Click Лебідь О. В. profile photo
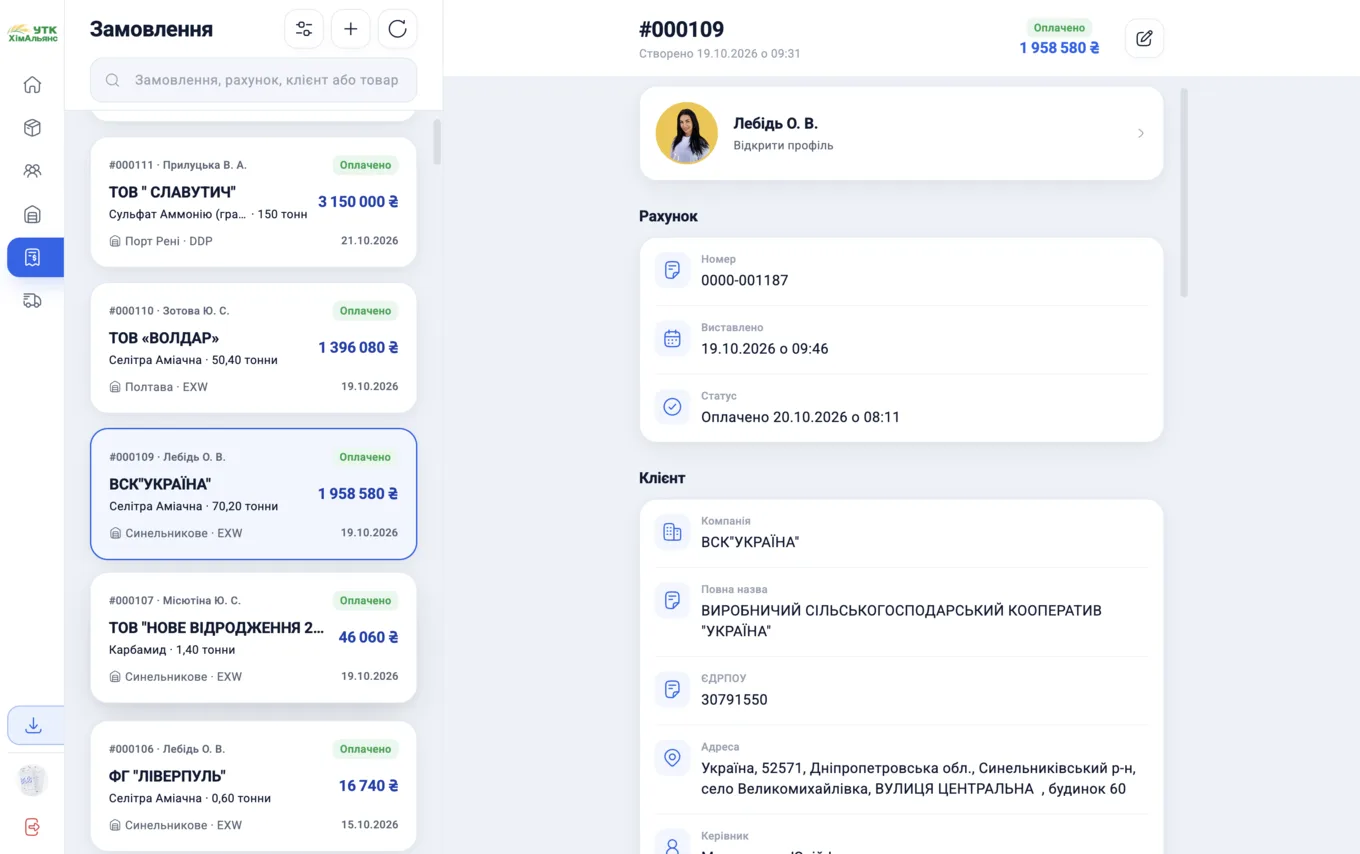Viewport: 1360px width, 854px height. [x=687, y=133]
